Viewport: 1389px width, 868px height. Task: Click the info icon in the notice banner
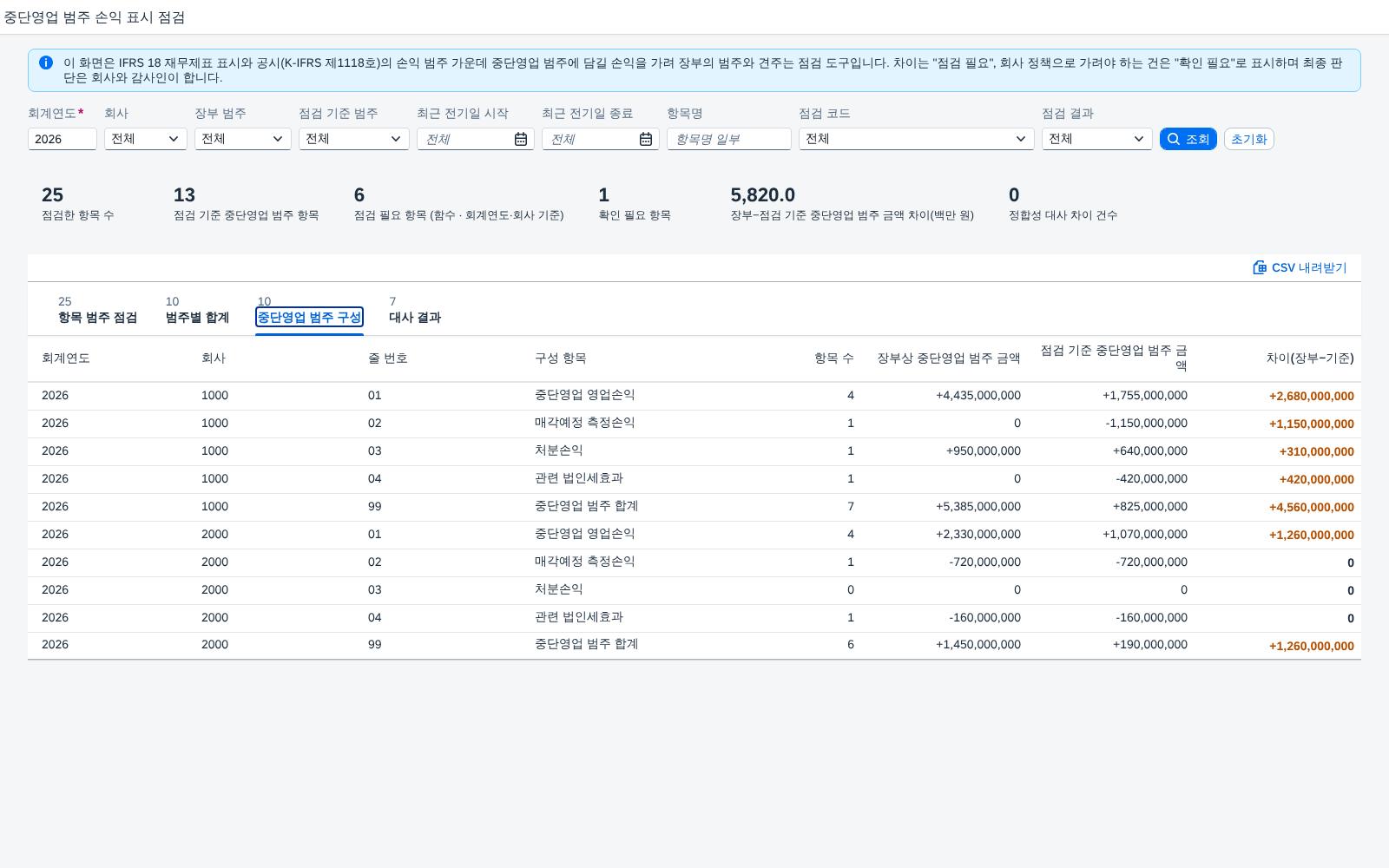(x=46, y=62)
